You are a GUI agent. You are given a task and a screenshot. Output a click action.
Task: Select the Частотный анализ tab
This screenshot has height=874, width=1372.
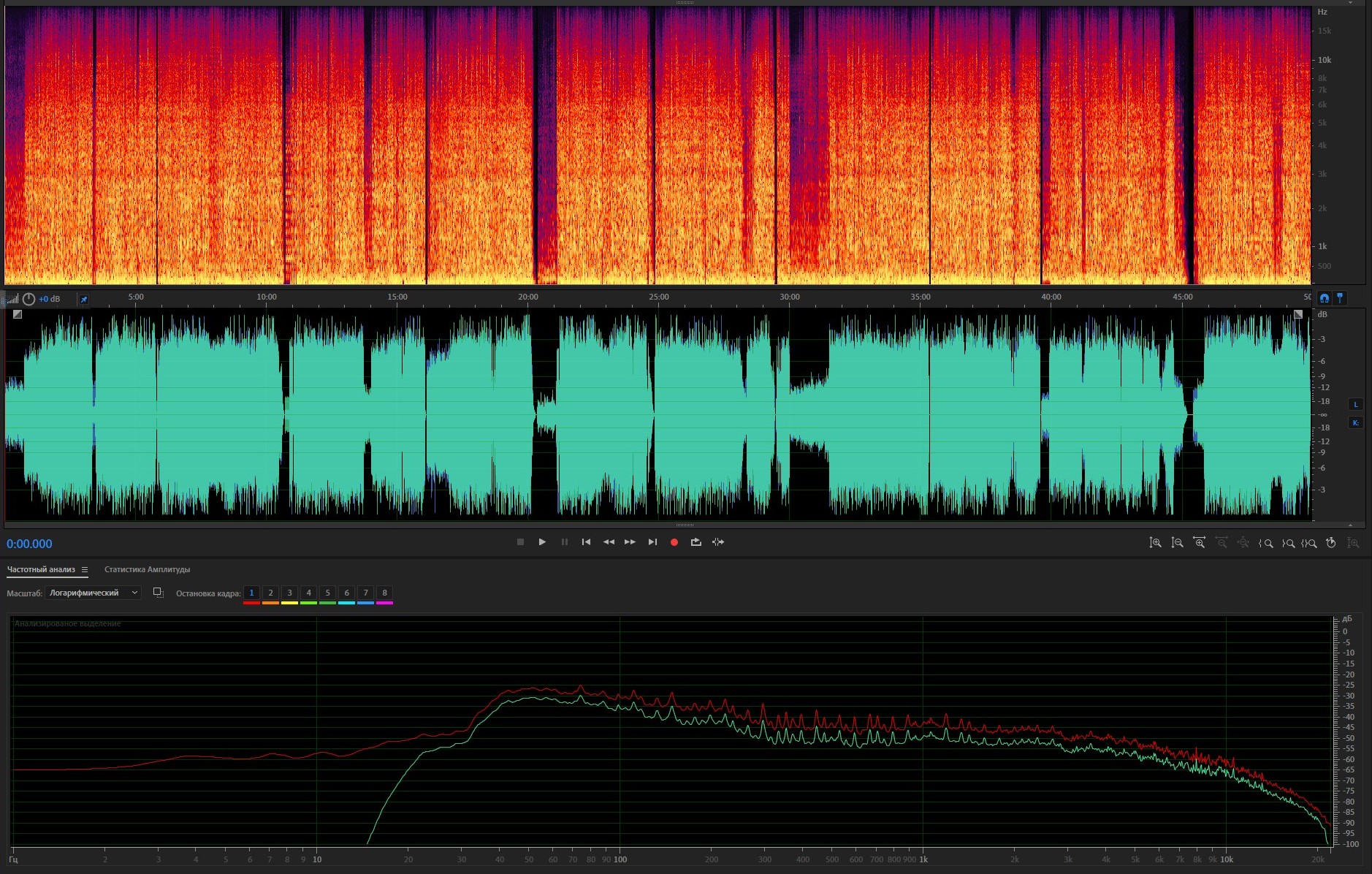(41, 570)
